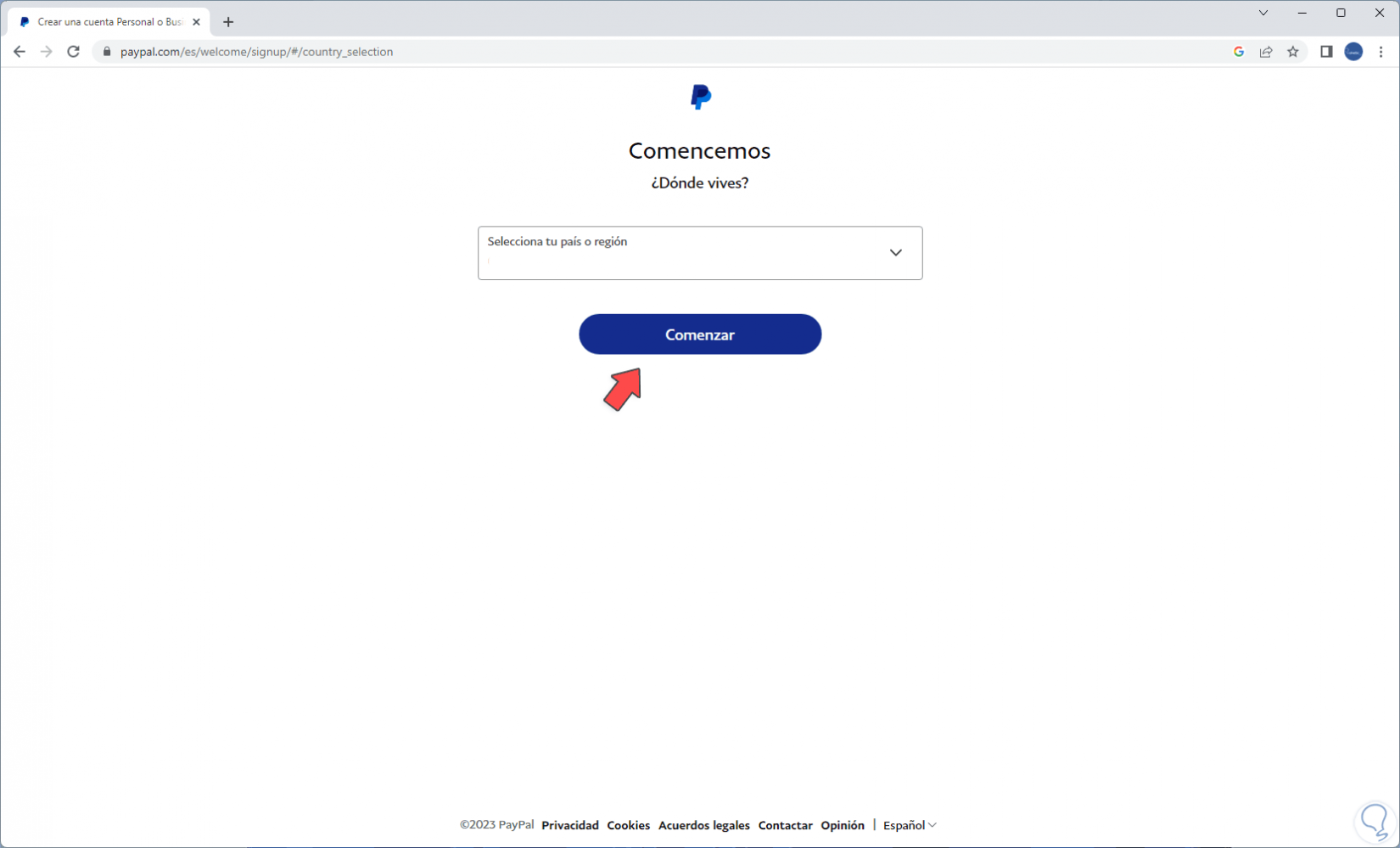Maximize the browser window
Viewport: 1400px width, 848px height.
1341,13
